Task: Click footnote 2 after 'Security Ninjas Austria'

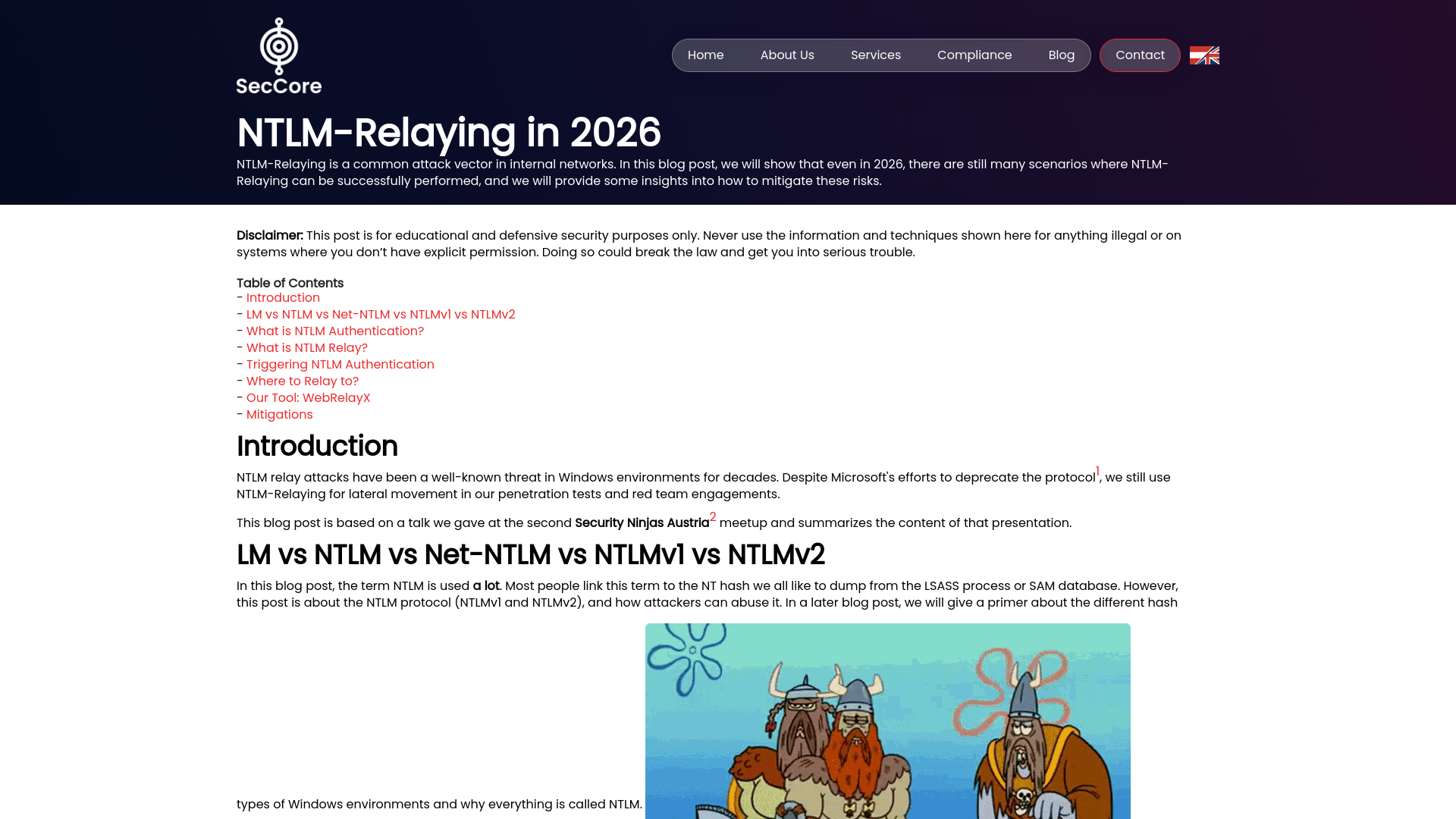Action: pyautogui.click(x=713, y=517)
